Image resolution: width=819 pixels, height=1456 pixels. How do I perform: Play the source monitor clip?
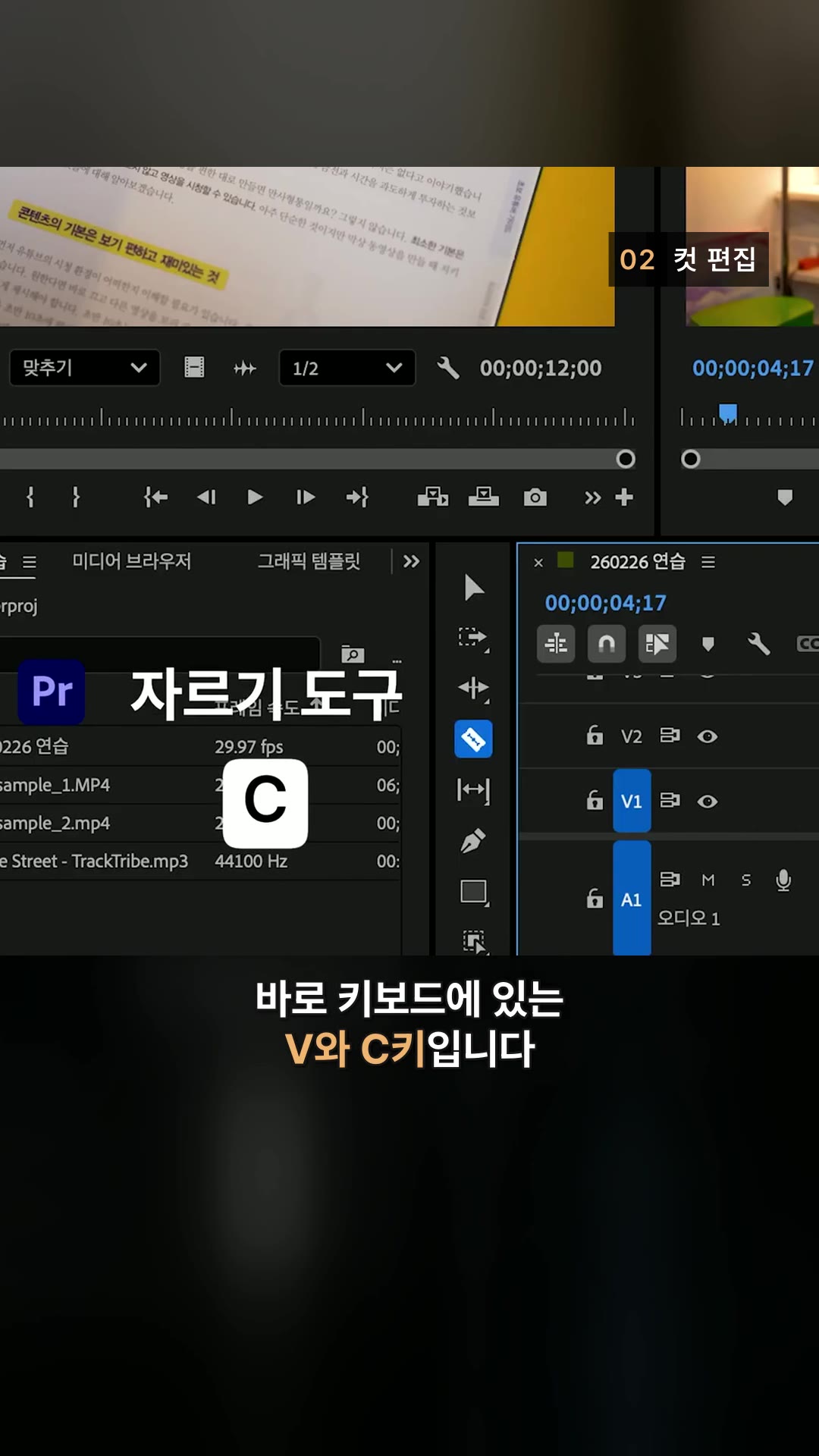tap(255, 497)
